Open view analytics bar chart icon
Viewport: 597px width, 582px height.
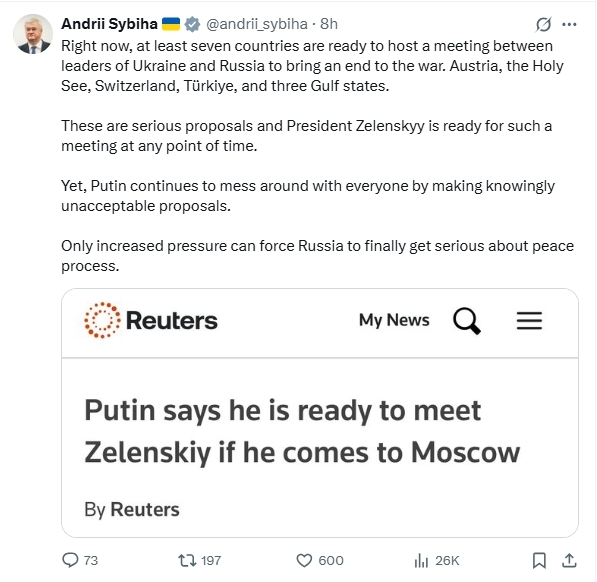click(421, 560)
